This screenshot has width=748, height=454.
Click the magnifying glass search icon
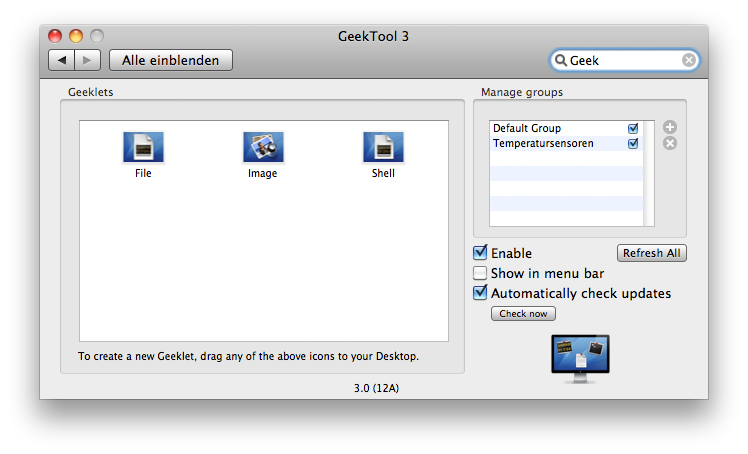pyautogui.click(x=561, y=60)
